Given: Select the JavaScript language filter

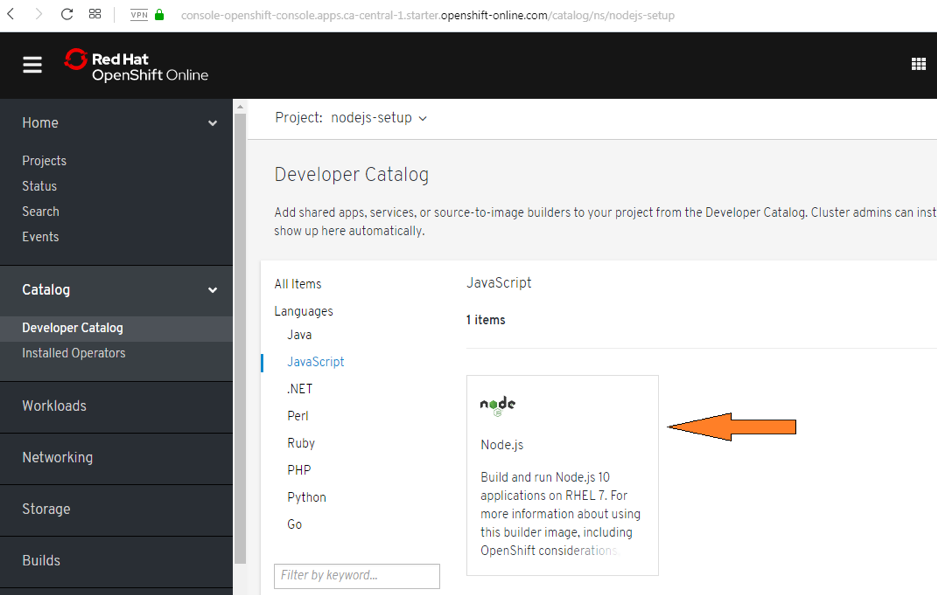Looking at the screenshot, I should [316, 362].
